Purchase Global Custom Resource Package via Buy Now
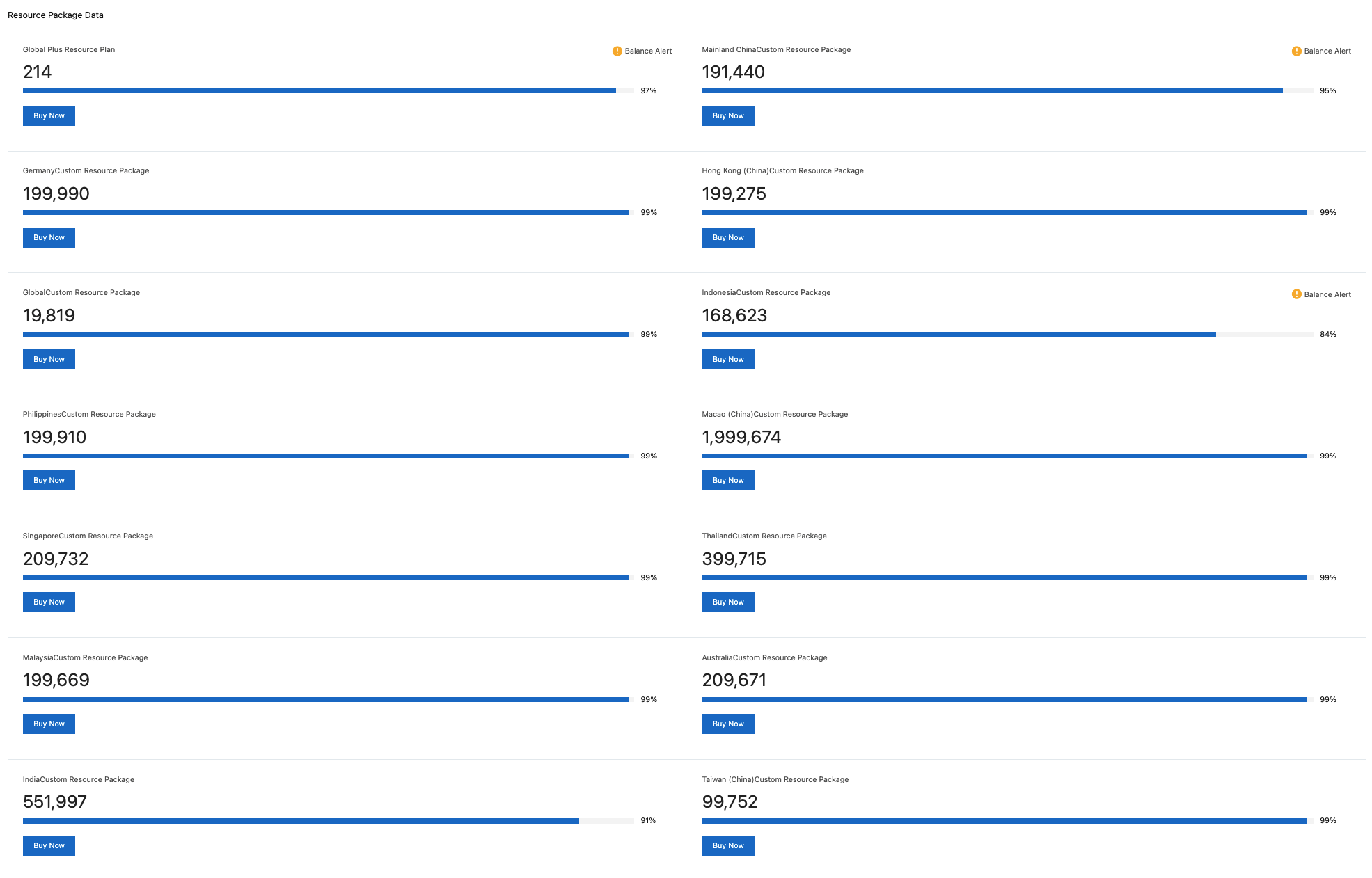The height and width of the screenshot is (878, 1372). [x=49, y=360]
